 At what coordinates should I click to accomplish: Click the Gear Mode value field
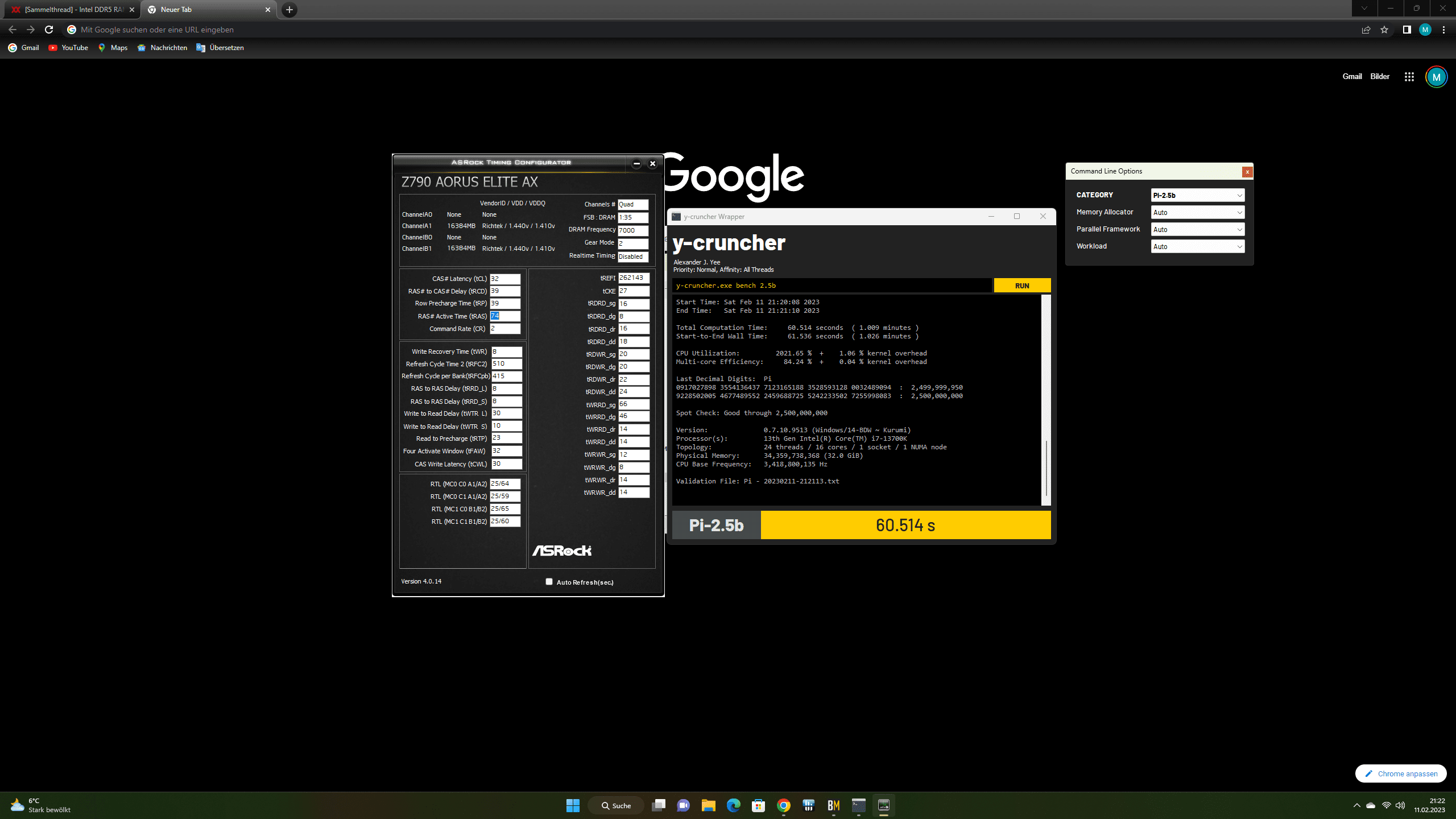pos(633,243)
